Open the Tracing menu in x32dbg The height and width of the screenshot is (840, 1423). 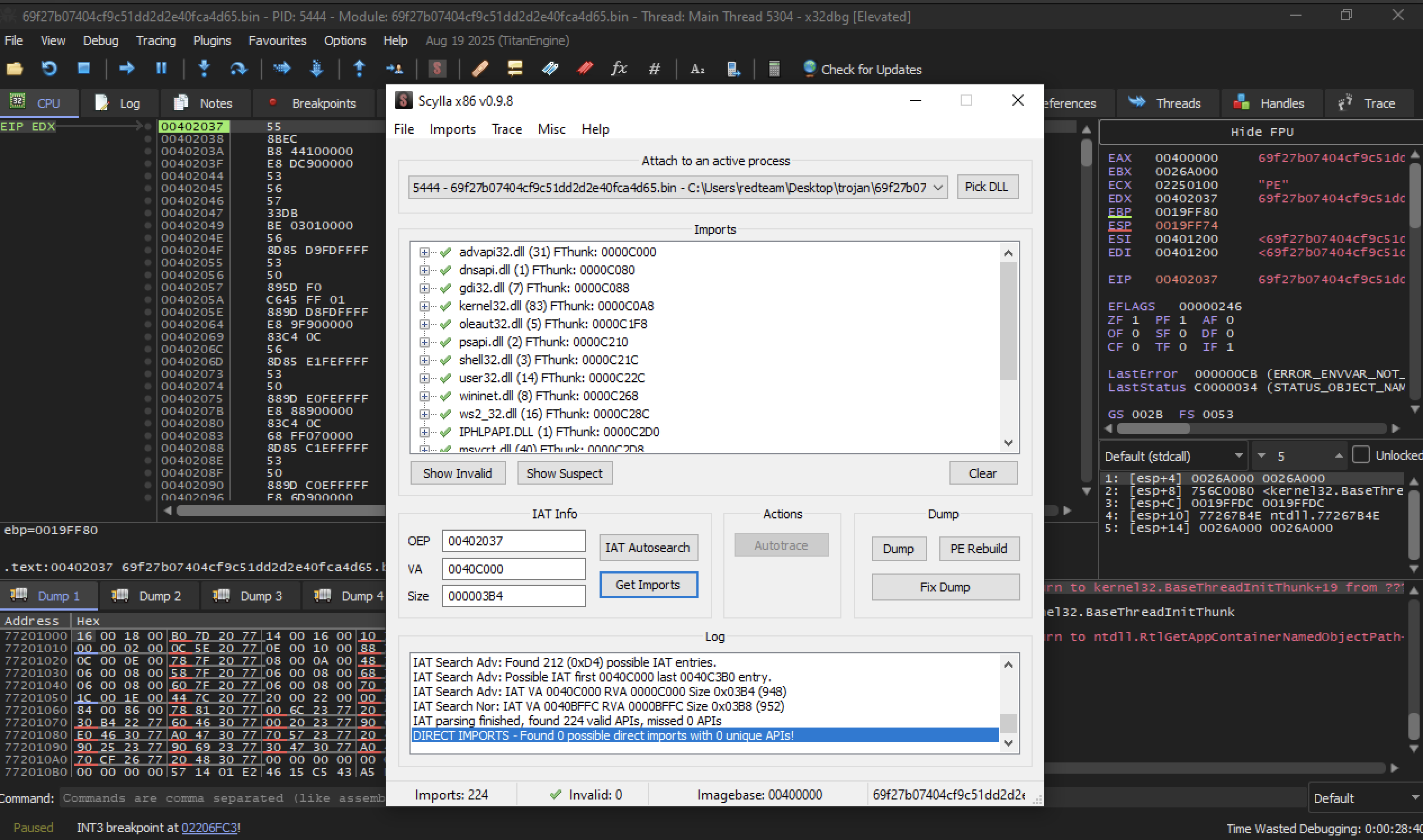pyautogui.click(x=156, y=40)
